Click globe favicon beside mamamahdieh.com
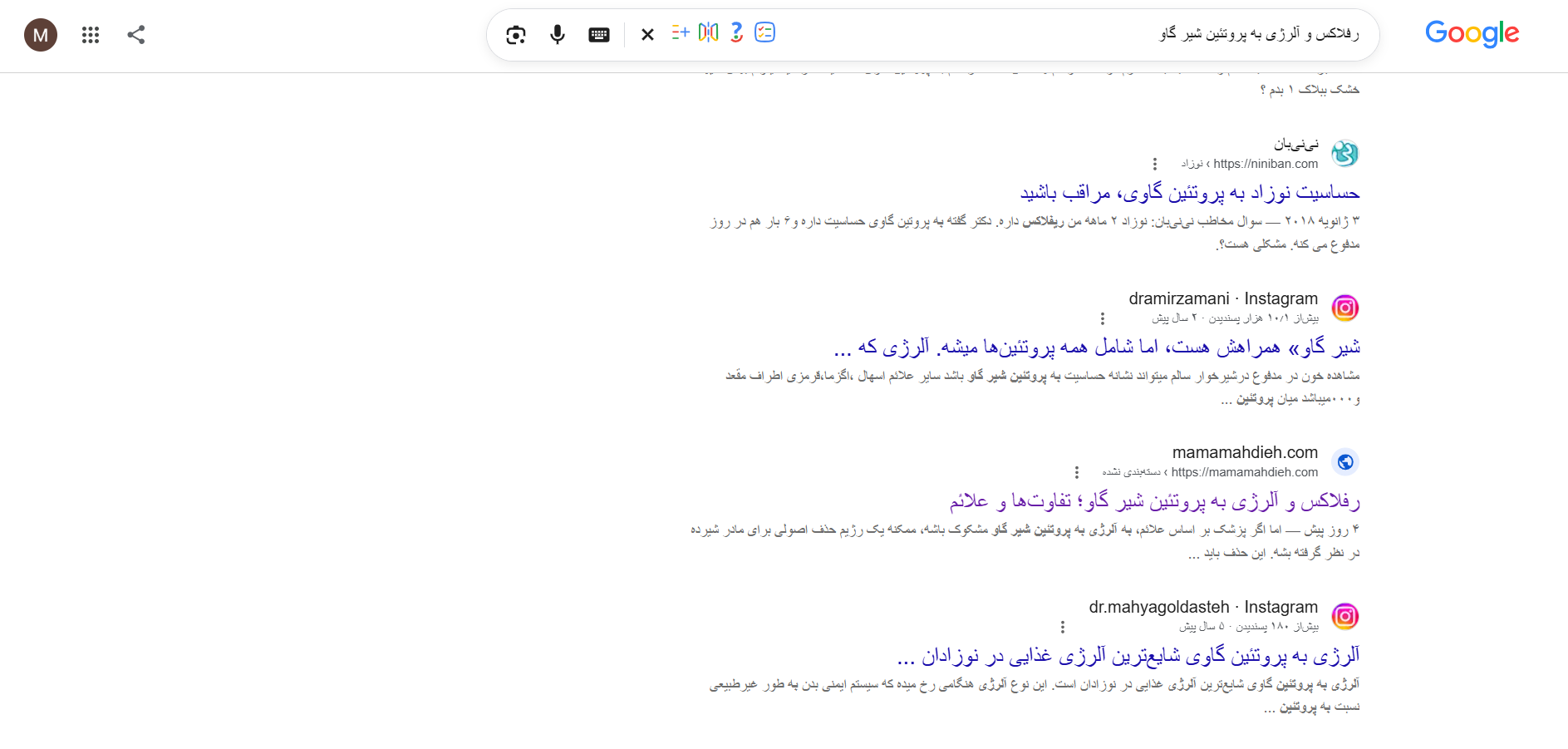This screenshot has width=1568, height=749. [x=1344, y=462]
